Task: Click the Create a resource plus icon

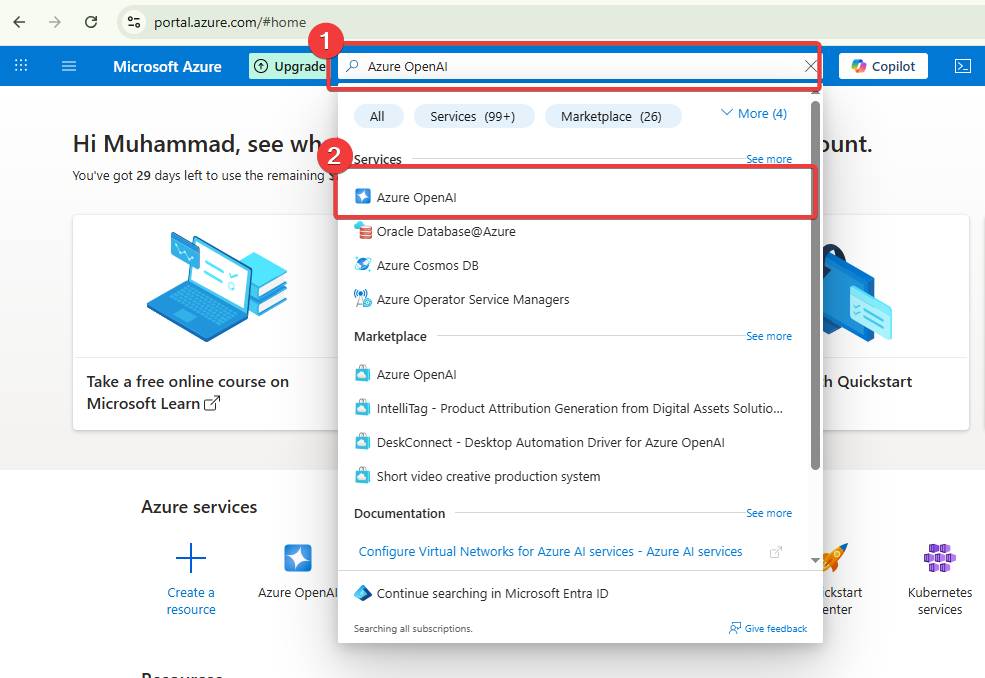Action: [191, 558]
